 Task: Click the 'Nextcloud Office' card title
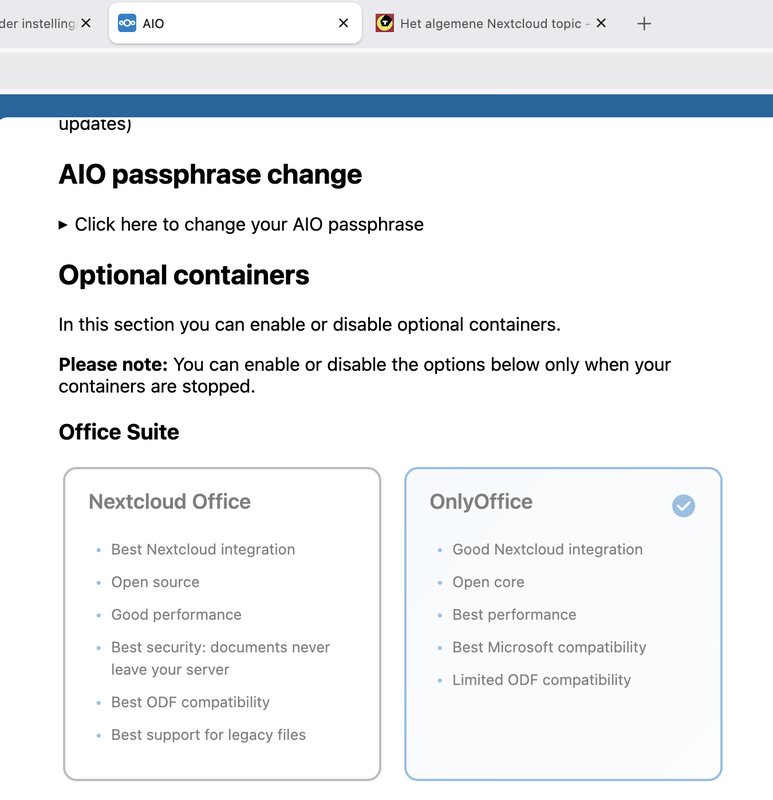(x=169, y=502)
